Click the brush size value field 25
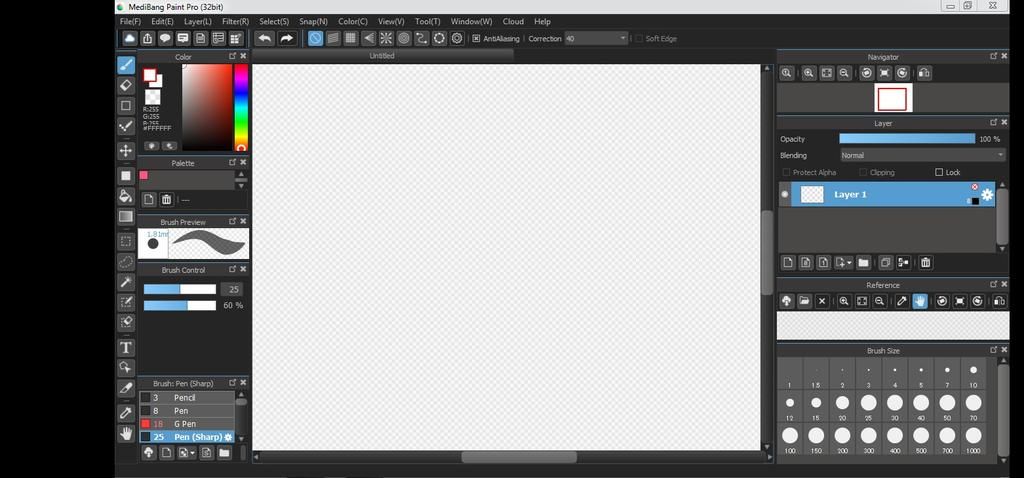The image size is (1024, 478). click(231, 289)
